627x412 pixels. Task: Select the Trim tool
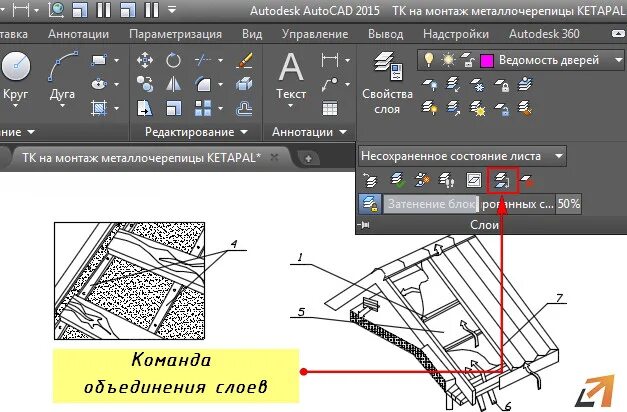tap(203, 60)
